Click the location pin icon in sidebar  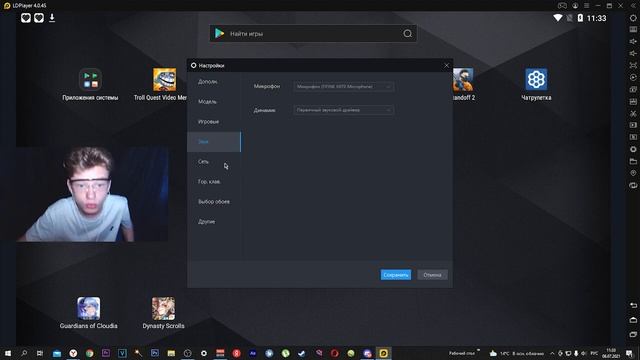pyautogui.click(x=633, y=173)
